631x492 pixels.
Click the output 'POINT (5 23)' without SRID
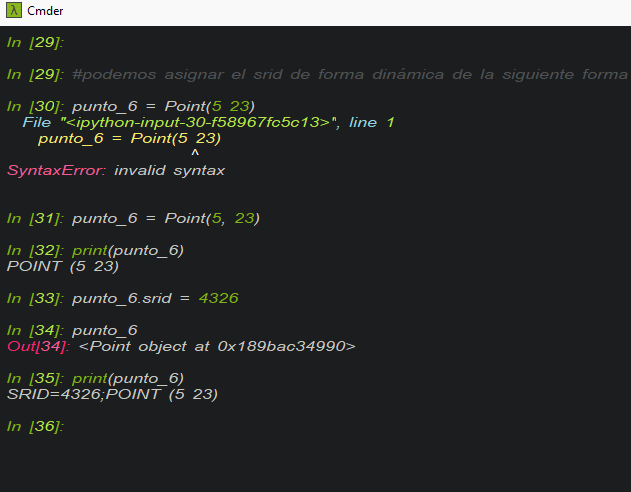63,266
